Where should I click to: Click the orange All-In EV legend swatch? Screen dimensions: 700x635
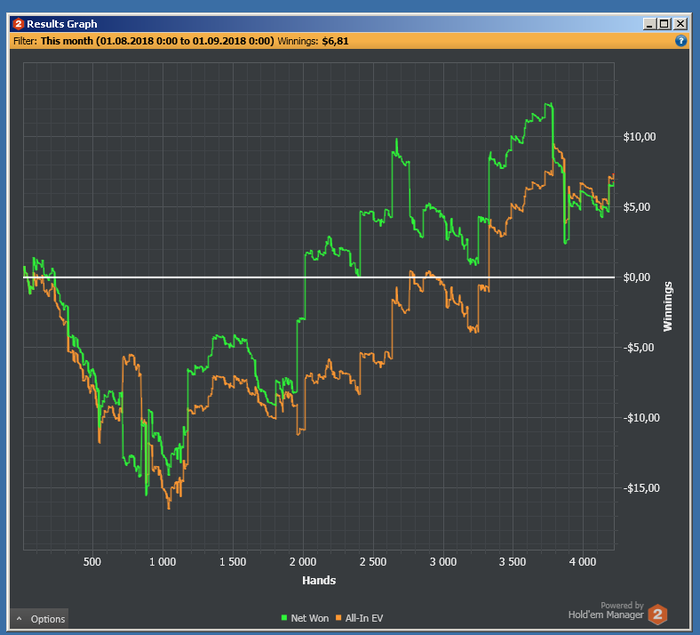338,618
